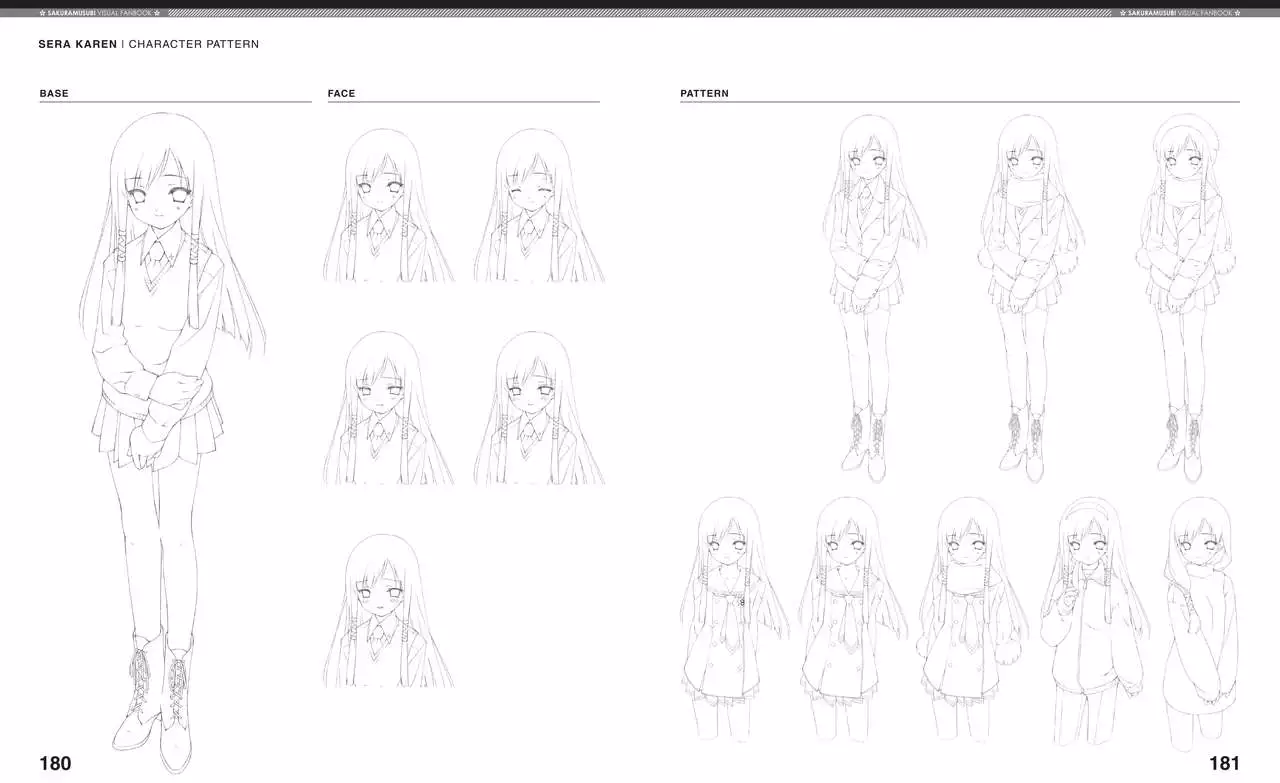Click the CHARACTER PATTERN title text

(194, 45)
